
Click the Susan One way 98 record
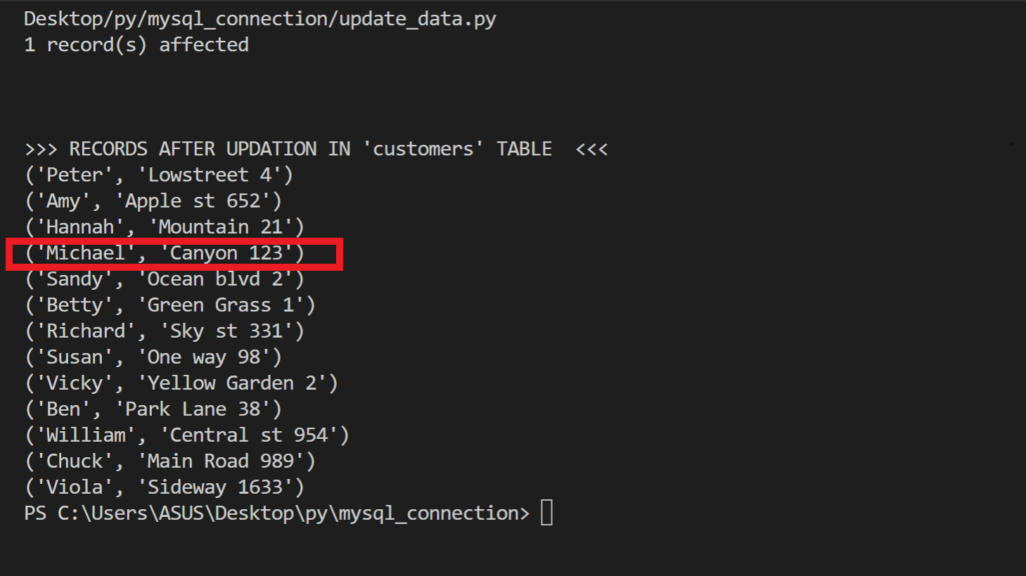pos(154,357)
